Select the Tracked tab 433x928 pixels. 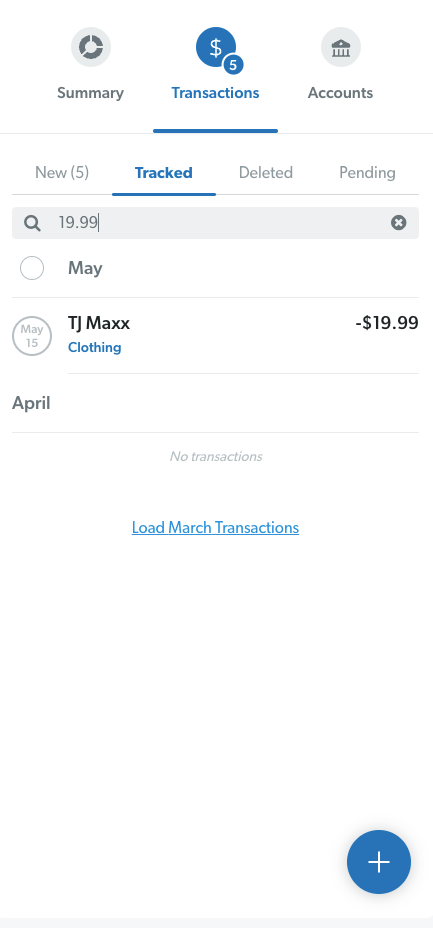pyautogui.click(x=164, y=173)
